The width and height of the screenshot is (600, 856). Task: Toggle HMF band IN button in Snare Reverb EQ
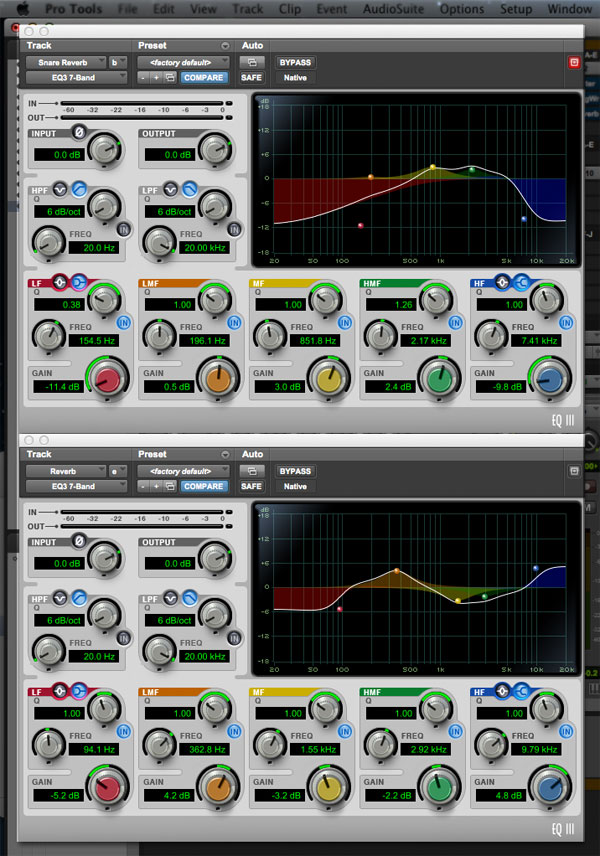coord(455,323)
